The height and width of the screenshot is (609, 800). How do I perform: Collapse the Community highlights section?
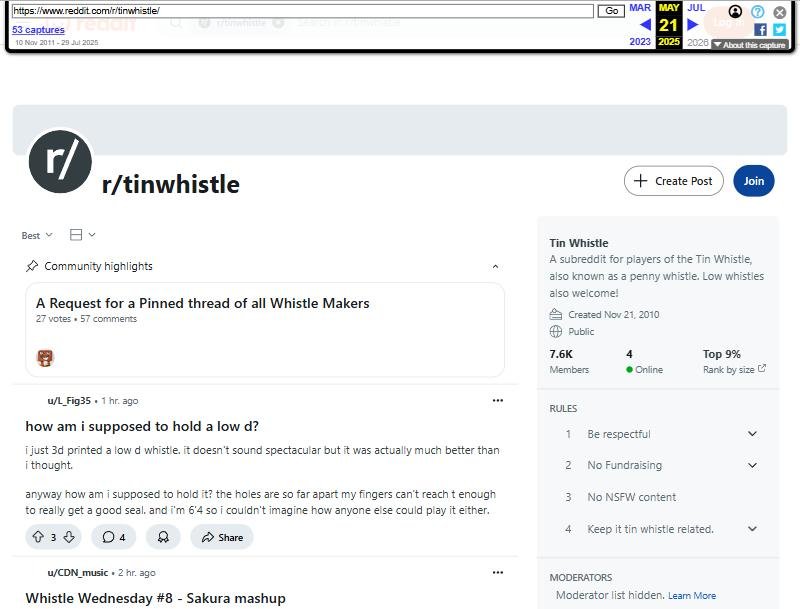(495, 266)
